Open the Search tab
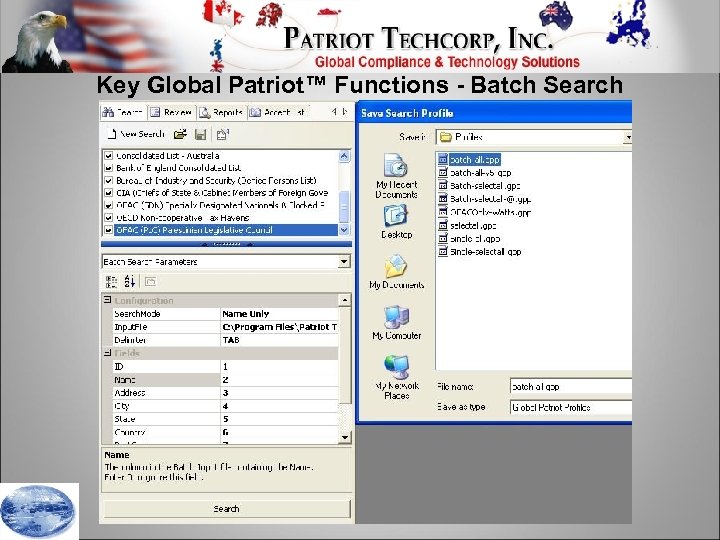The width and height of the screenshot is (720, 540). click(123, 112)
